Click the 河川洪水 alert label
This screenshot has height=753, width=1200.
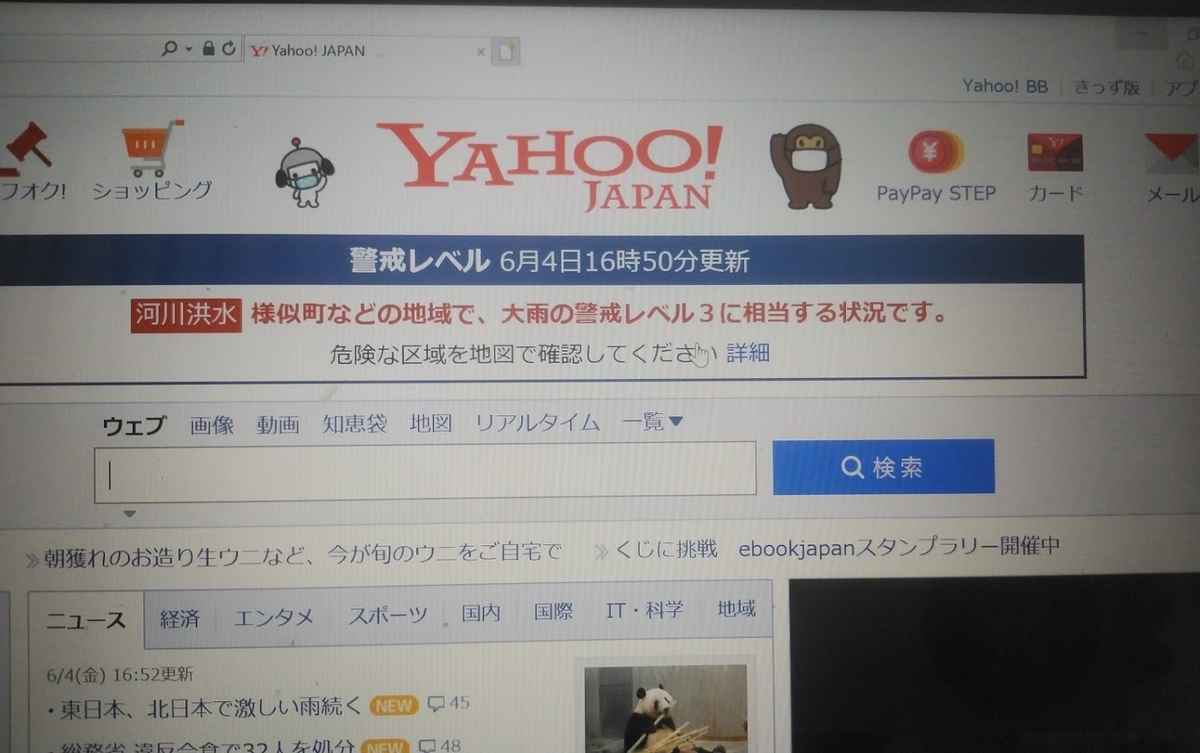tap(186, 314)
